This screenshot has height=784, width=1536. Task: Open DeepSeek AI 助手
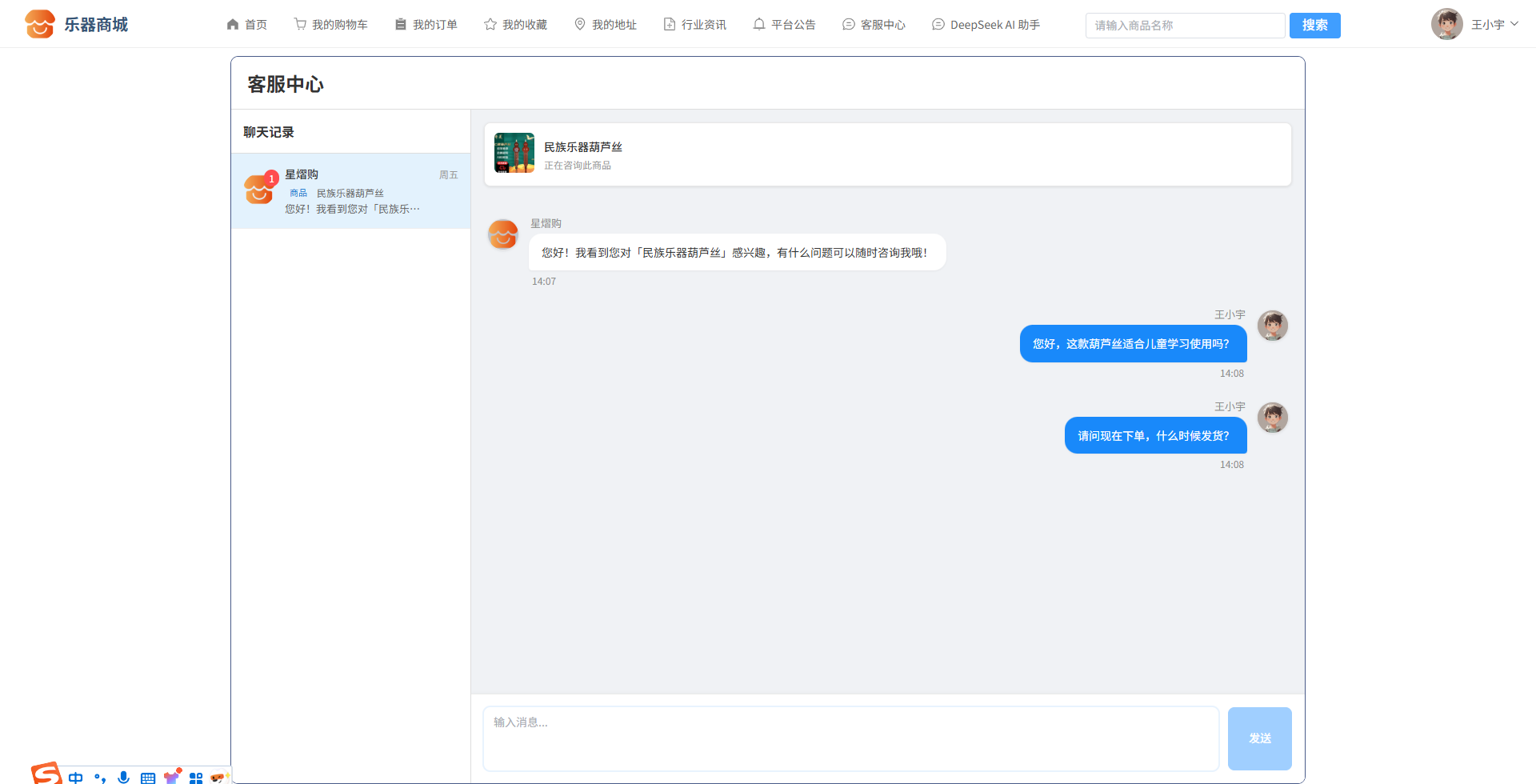[x=986, y=25]
